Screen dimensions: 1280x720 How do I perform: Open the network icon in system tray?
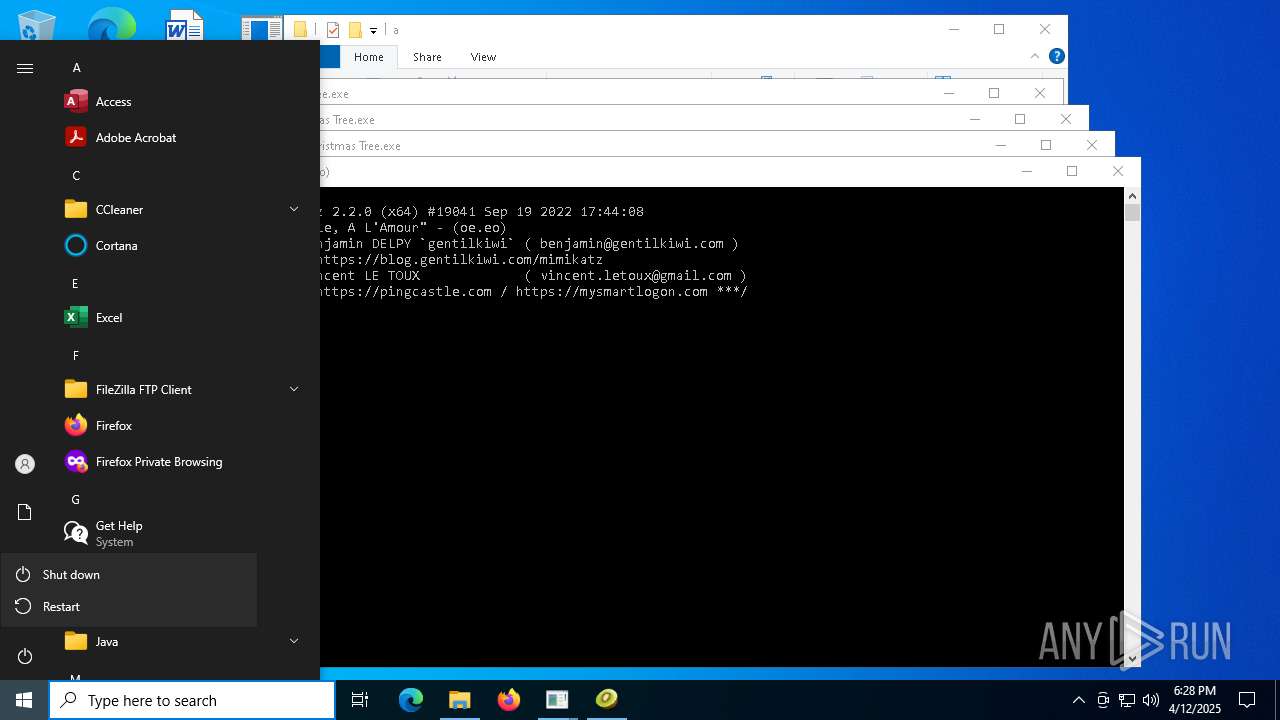tap(1127, 700)
